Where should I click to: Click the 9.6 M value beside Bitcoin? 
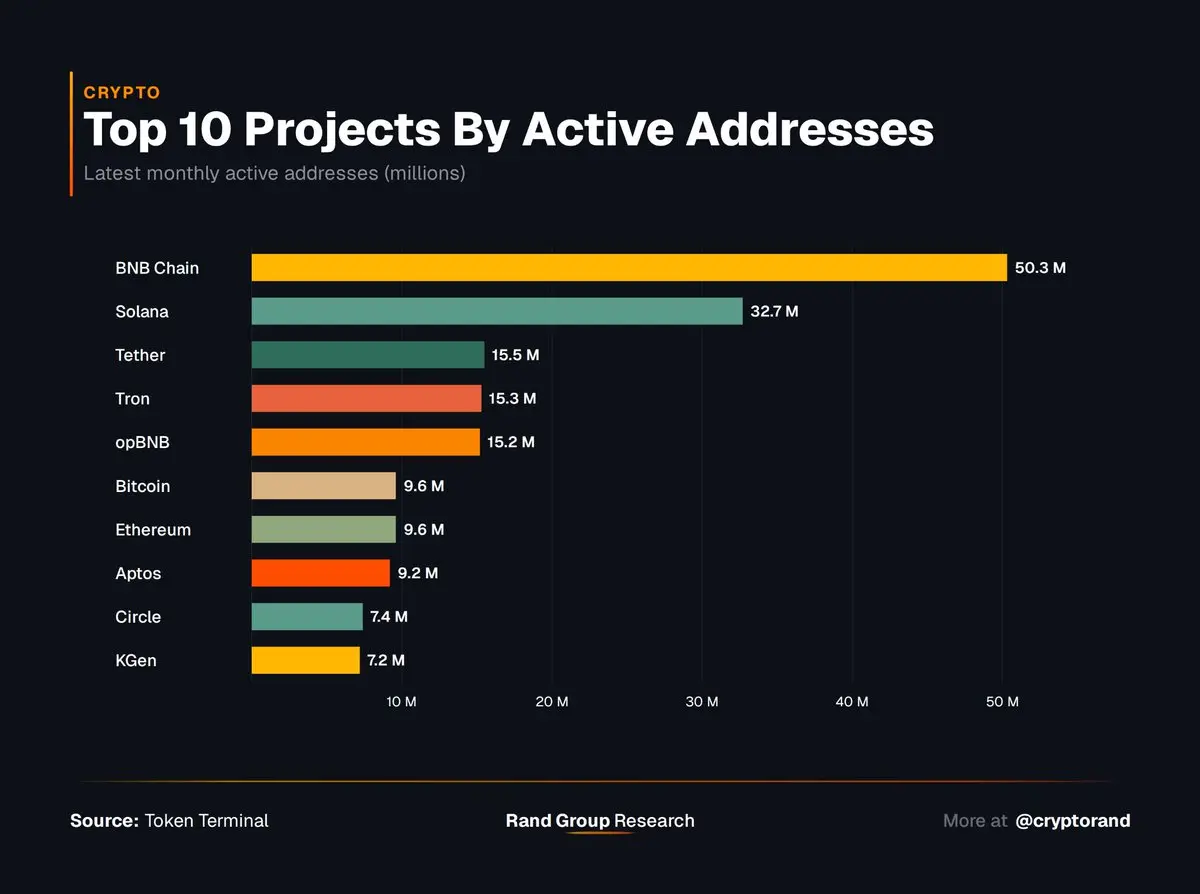(424, 486)
